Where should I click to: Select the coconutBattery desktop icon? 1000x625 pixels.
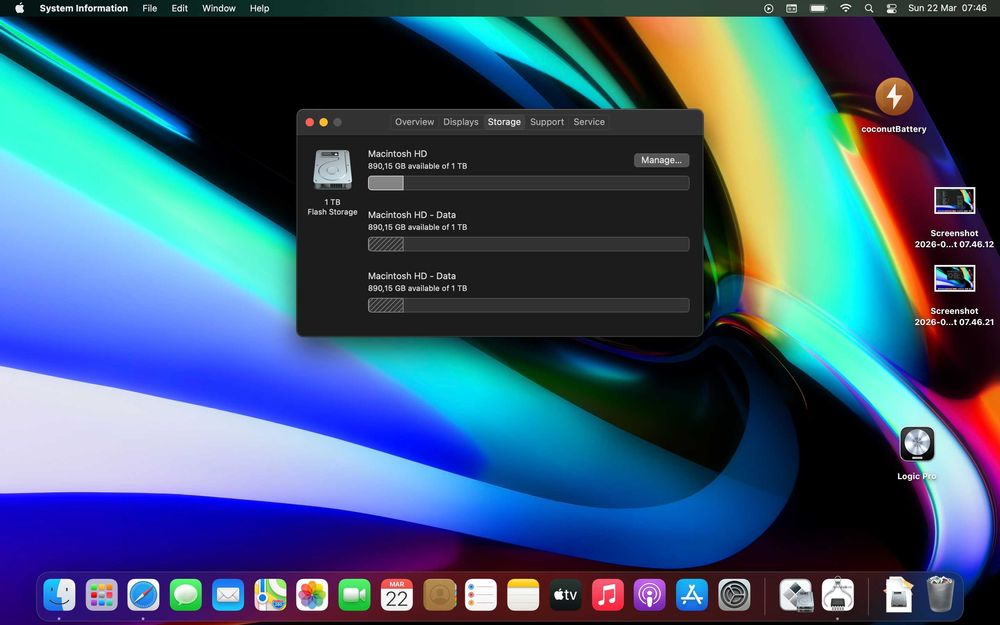[x=893, y=97]
